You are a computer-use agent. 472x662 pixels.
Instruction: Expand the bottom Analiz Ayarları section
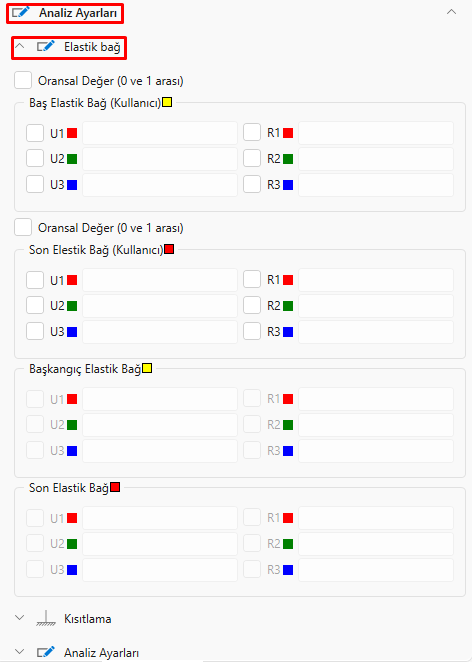19,652
